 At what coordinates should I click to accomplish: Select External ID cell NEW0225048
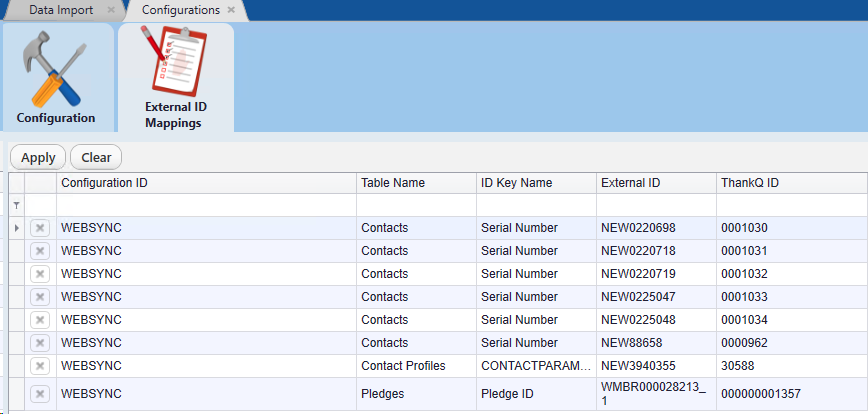pyautogui.click(x=657, y=320)
